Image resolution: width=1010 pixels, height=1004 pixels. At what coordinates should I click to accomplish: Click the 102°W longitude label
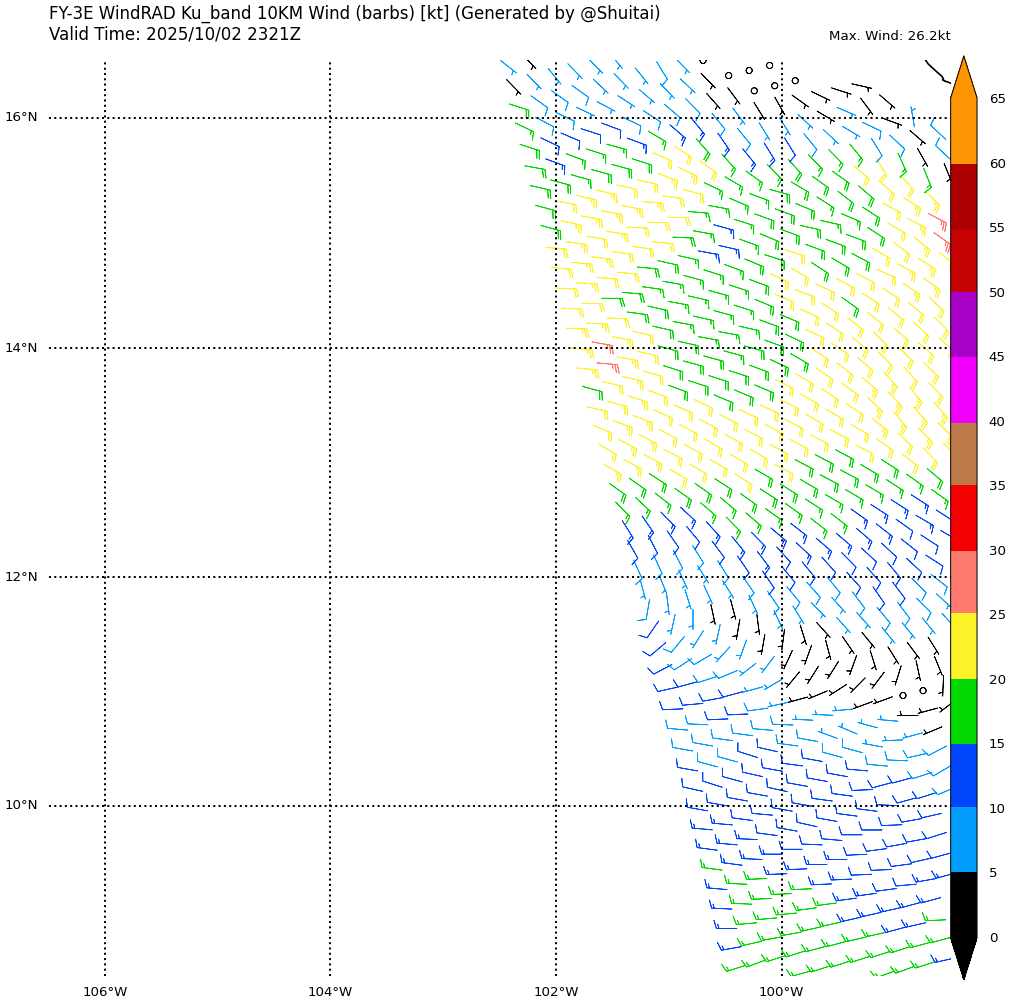point(556,992)
